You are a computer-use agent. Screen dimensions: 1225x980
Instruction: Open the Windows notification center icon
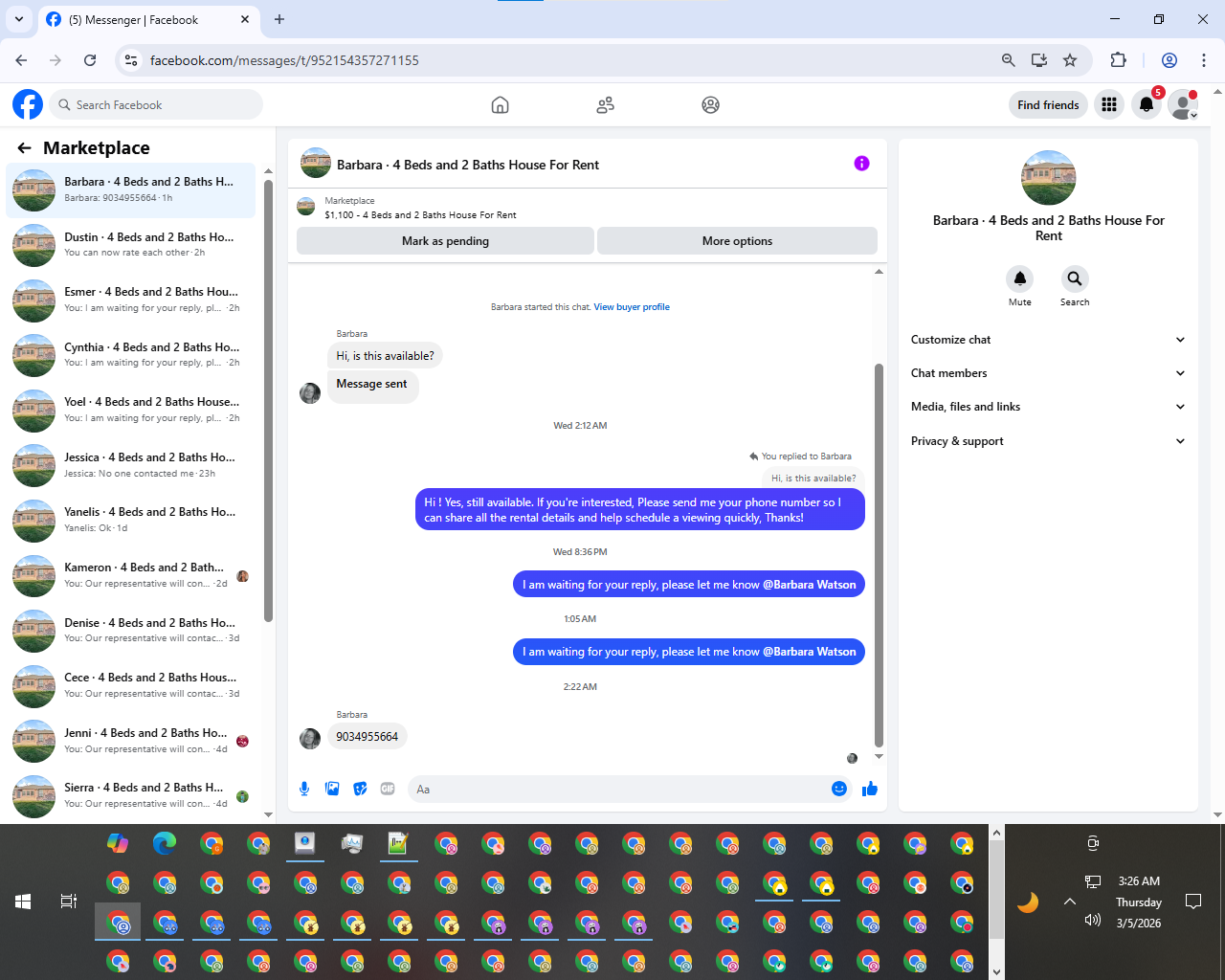click(x=1193, y=902)
